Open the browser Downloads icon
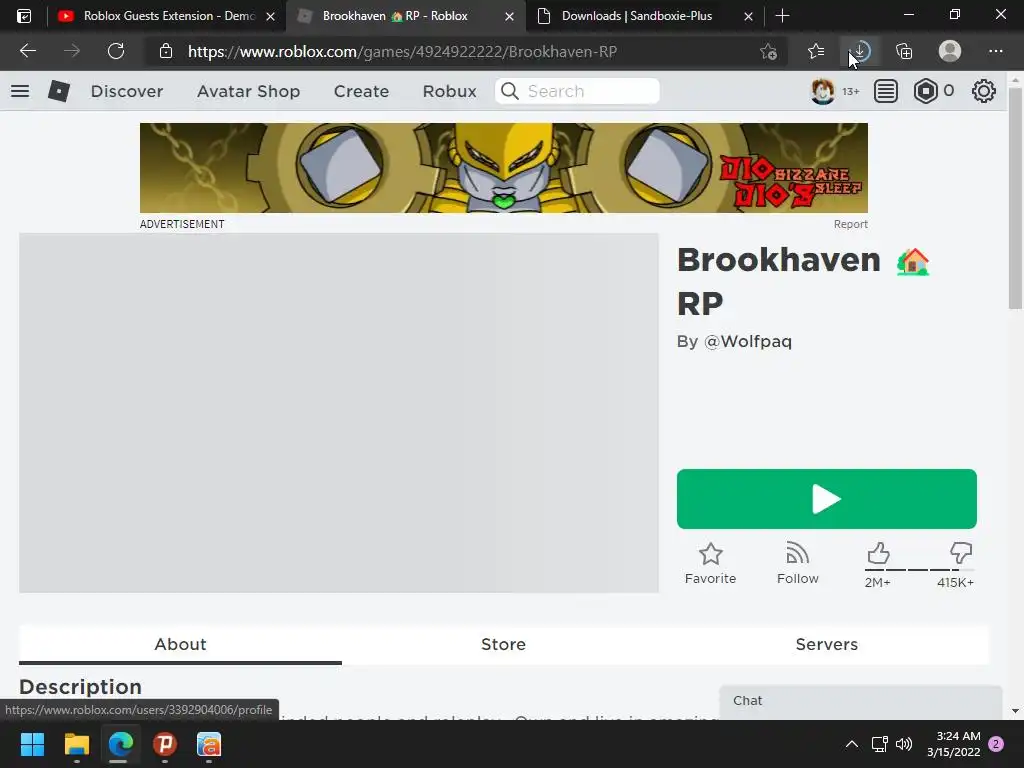 click(x=860, y=51)
